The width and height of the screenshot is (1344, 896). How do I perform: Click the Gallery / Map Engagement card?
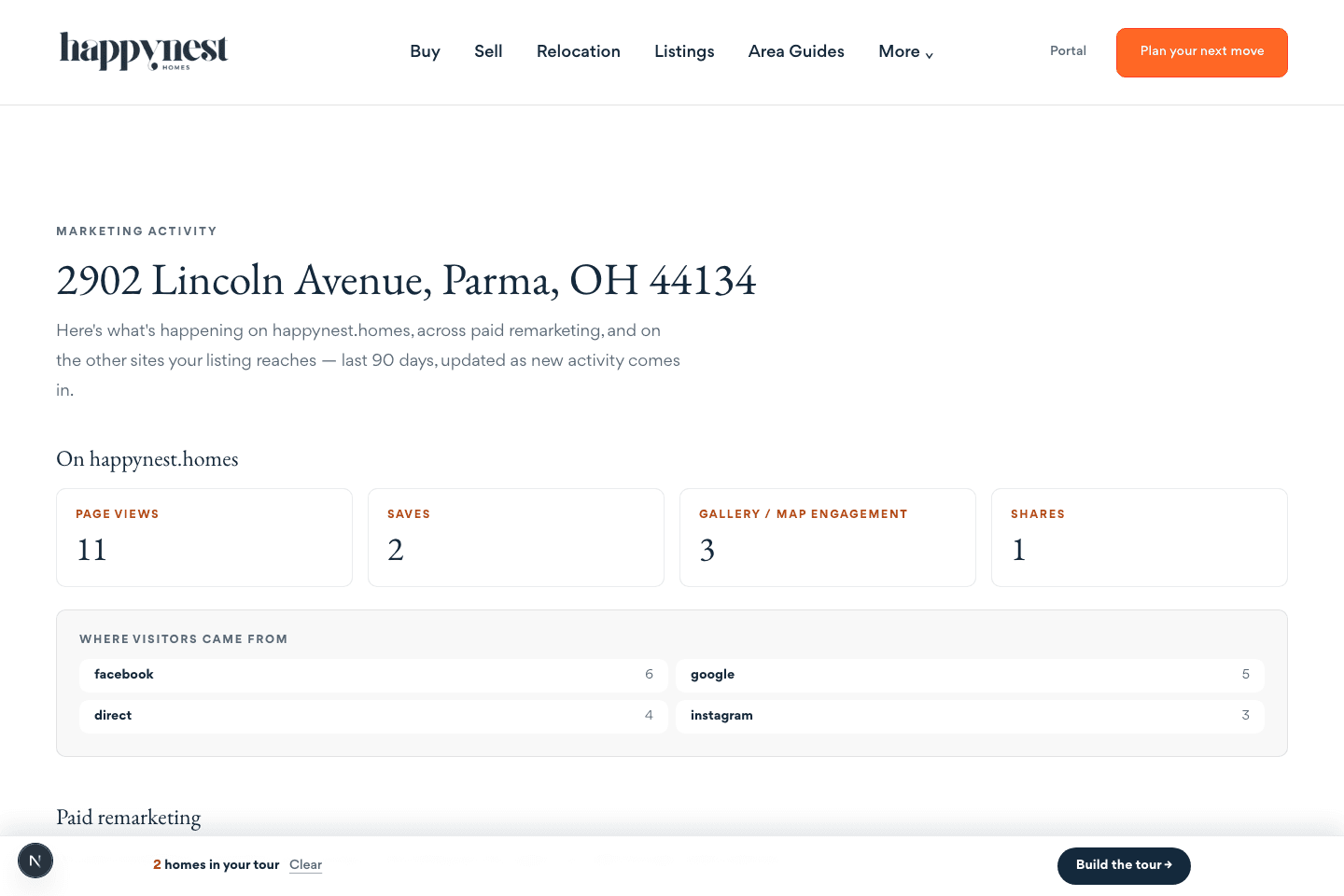pos(828,538)
